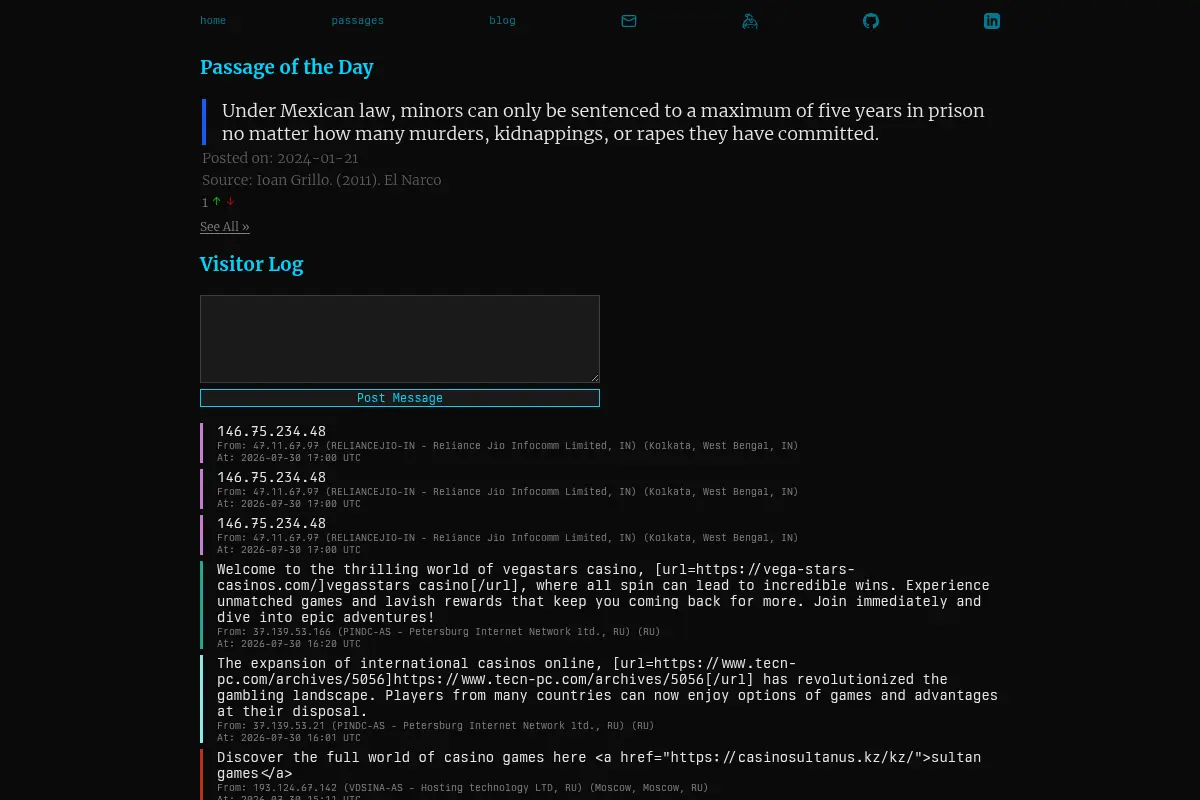Image resolution: width=1200 pixels, height=800 pixels.
Task: Click the textarea resize handle corner
Action: pos(594,377)
